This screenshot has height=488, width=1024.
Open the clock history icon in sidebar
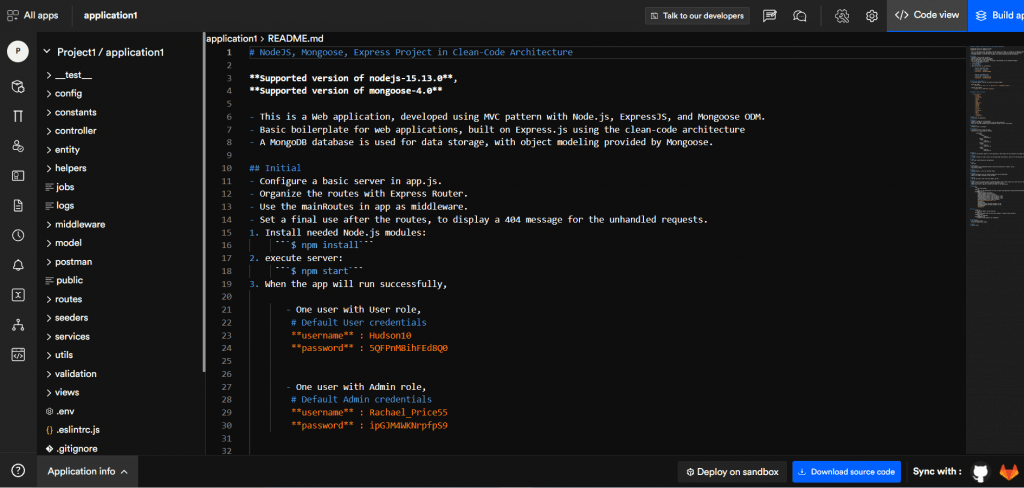pyautogui.click(x=18, y=235)
